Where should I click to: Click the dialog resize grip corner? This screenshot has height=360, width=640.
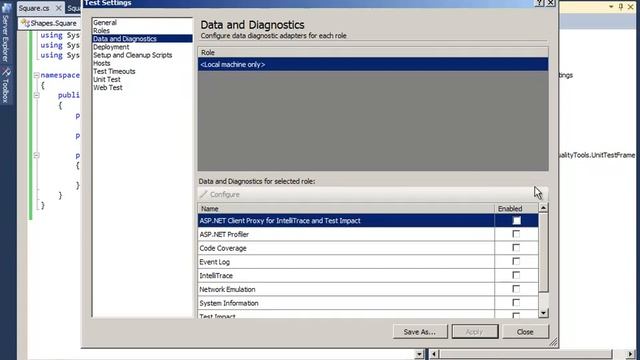pyautogui.click(x=553, y=342)
